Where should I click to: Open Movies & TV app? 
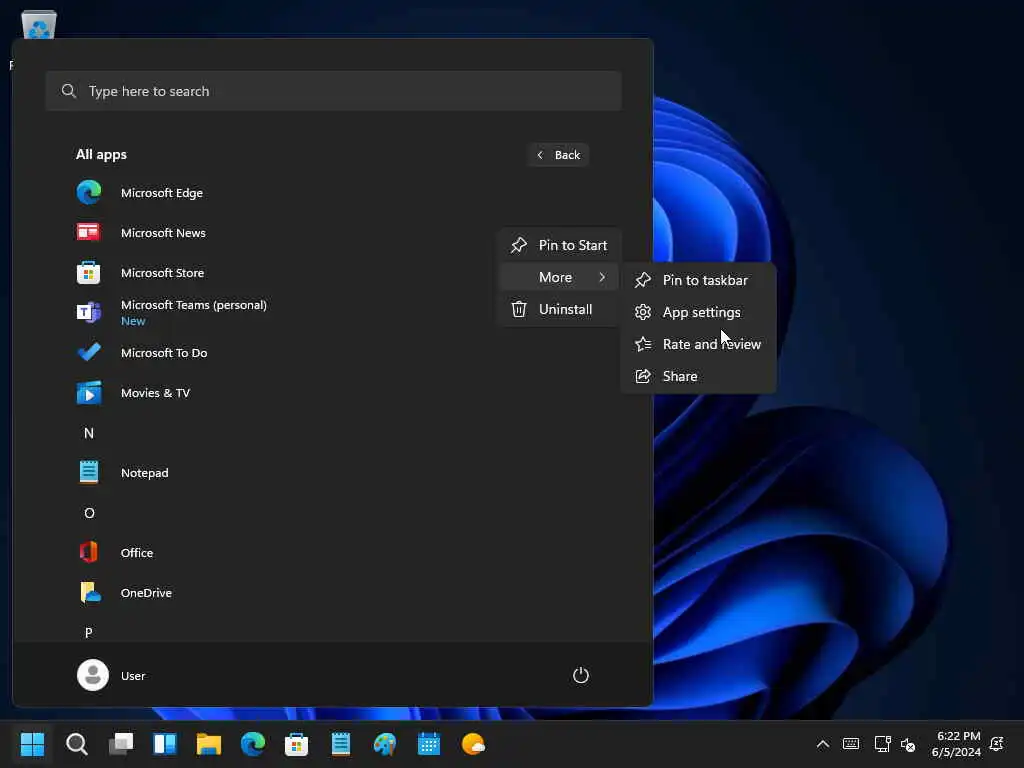point(332,392)
